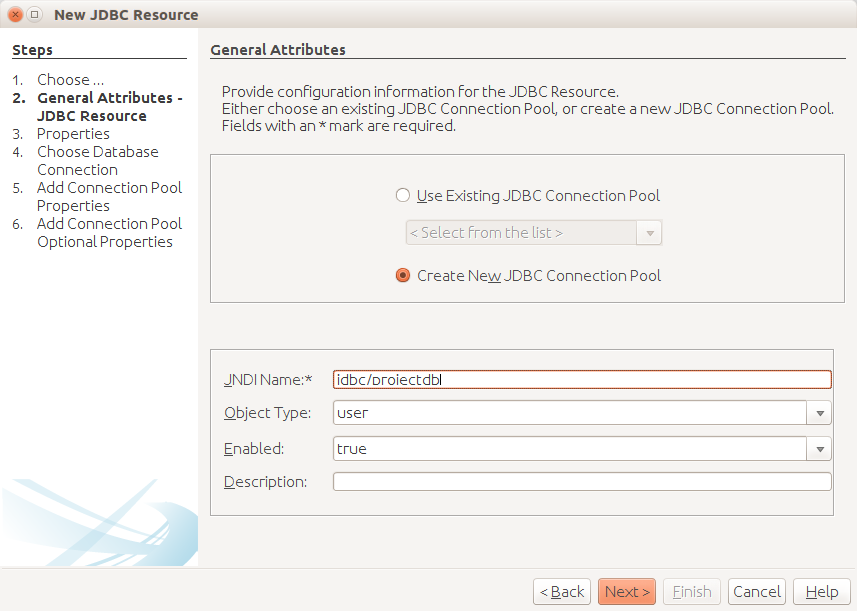
Task: Select the Create New JDBC Connection Pool option
Action: 403,275
